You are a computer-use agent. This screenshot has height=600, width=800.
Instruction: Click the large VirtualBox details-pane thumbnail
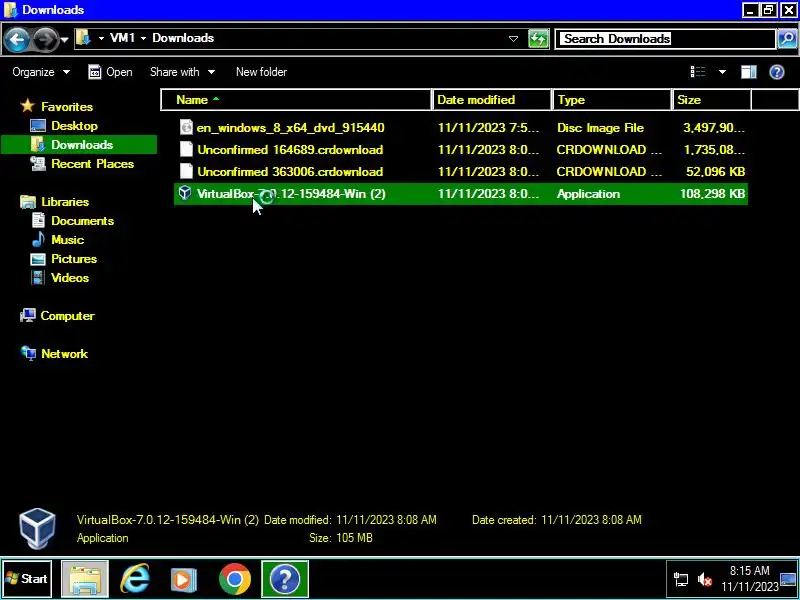[37, 529]
